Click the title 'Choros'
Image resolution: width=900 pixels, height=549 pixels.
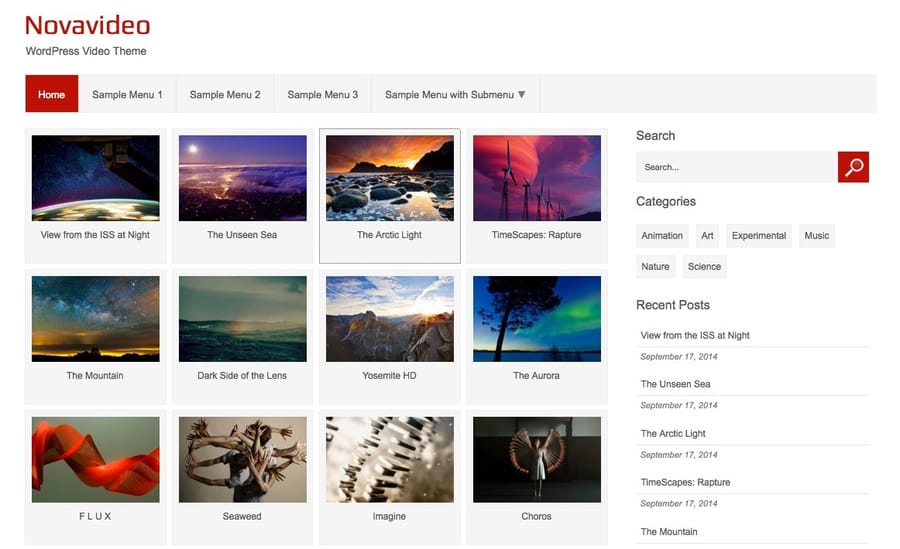coord(537,516)
